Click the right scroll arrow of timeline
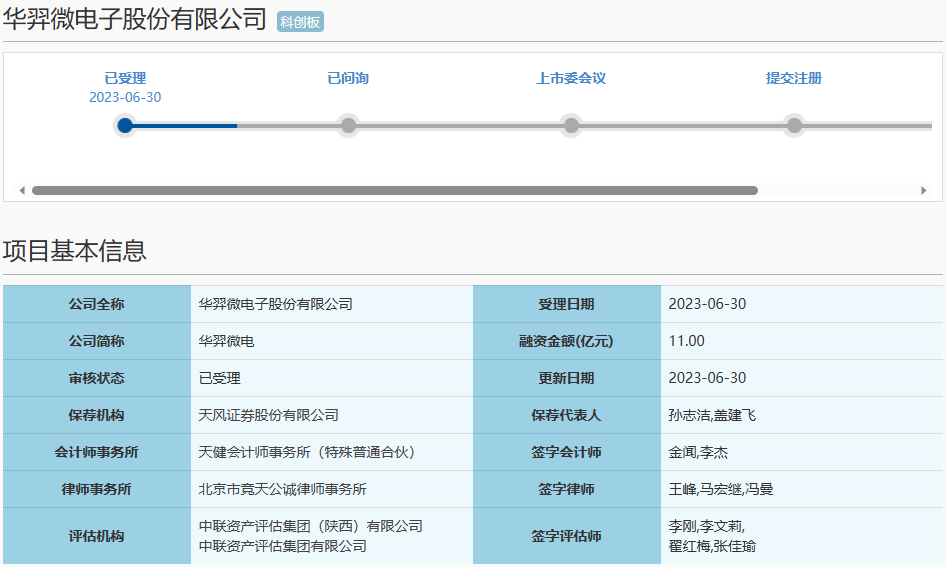 point(923,191)
